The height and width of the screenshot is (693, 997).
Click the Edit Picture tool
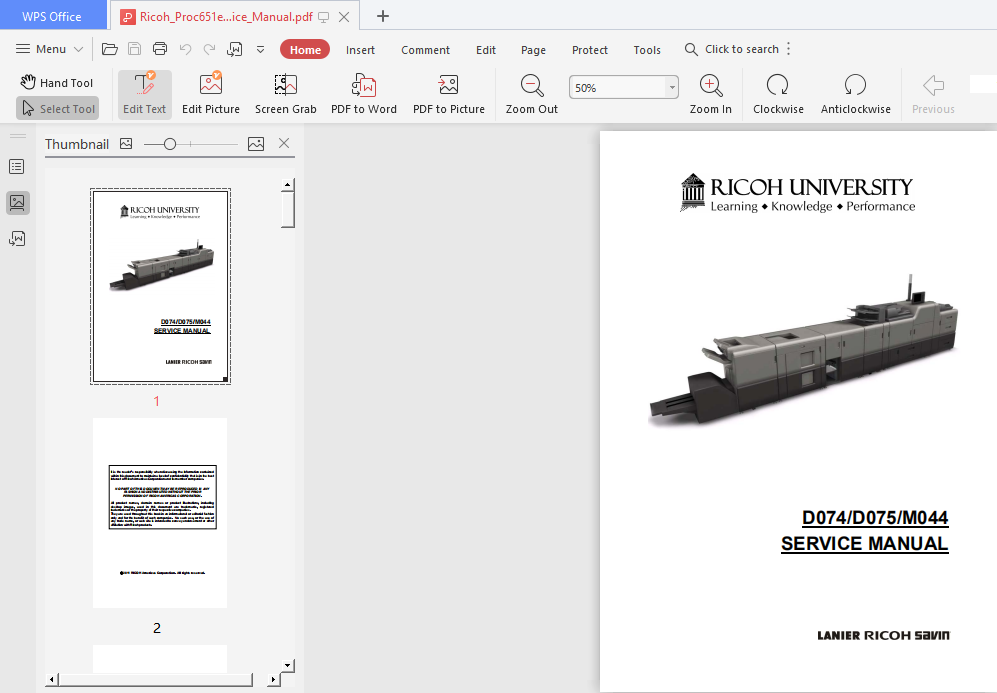pos(210,94)
